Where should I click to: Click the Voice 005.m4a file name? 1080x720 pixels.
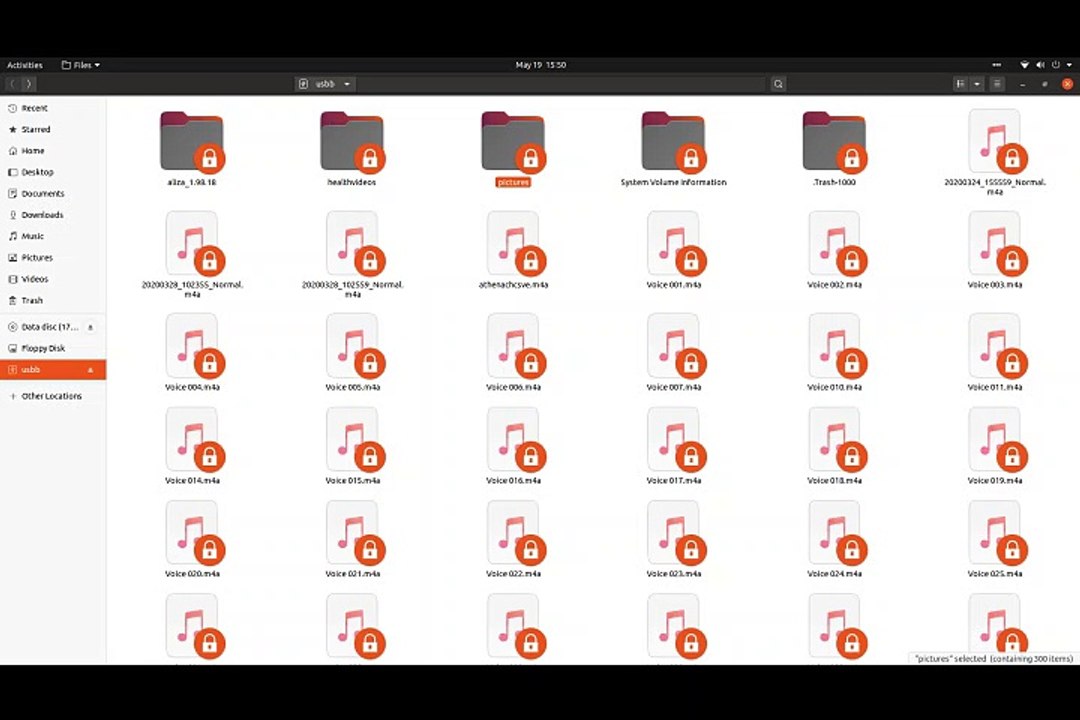[x=353, y=387]
